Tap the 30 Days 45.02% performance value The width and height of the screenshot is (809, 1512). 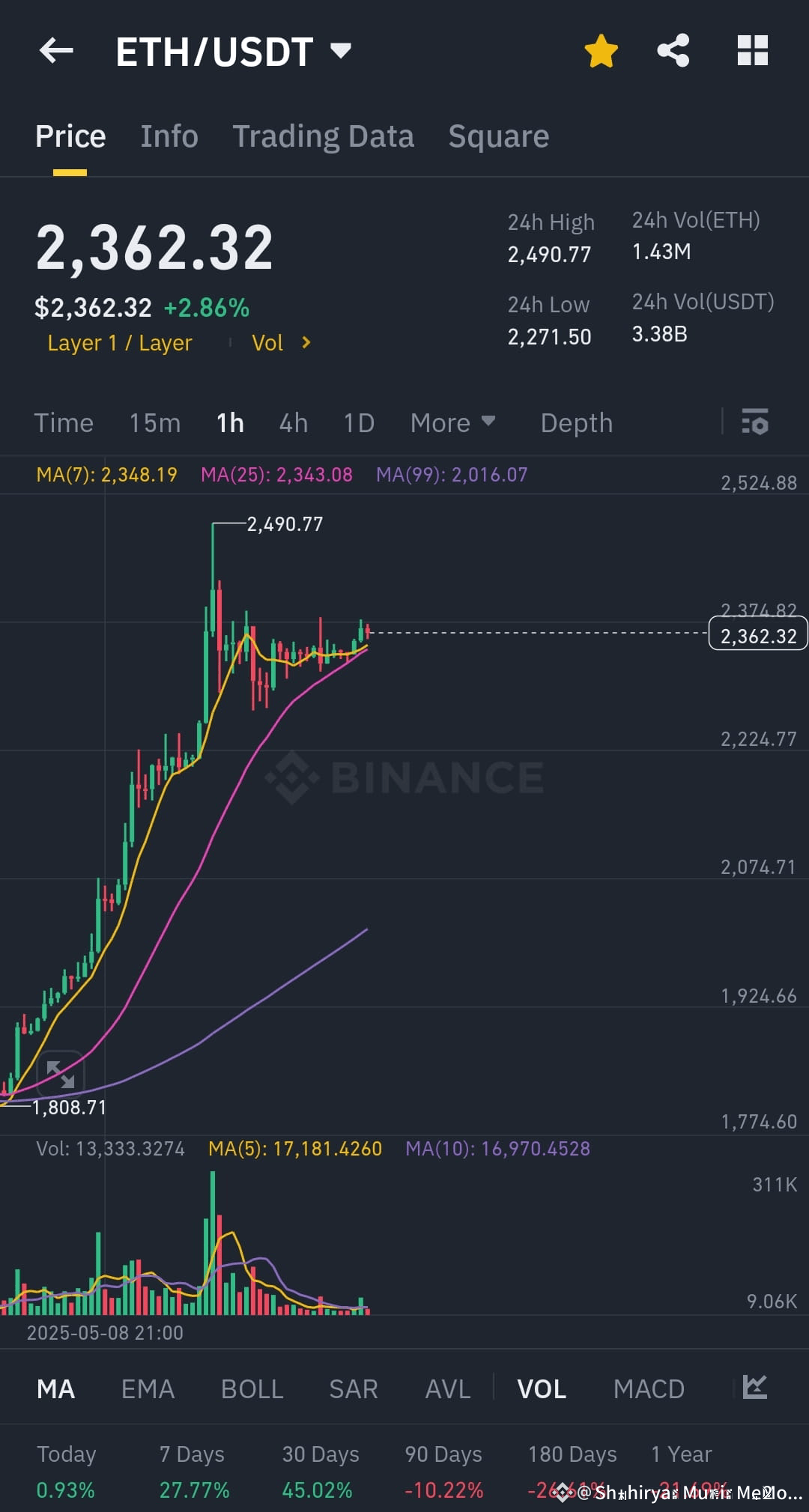point(317,1490)
